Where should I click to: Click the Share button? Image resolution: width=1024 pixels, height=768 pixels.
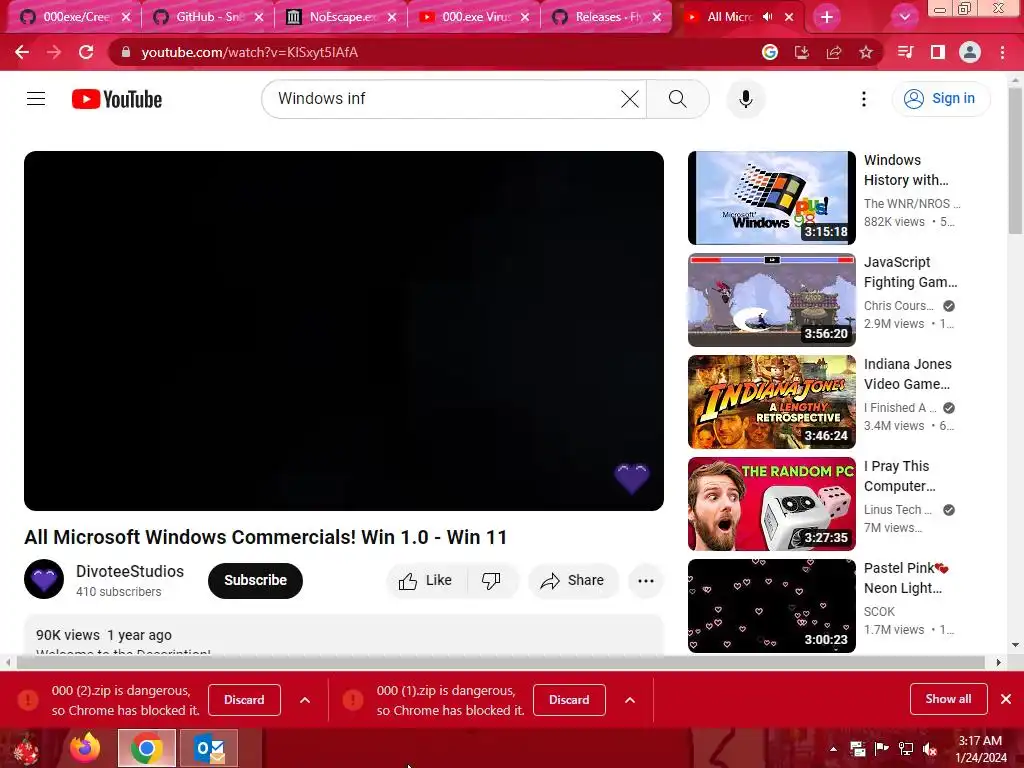[x=573, y=581]
